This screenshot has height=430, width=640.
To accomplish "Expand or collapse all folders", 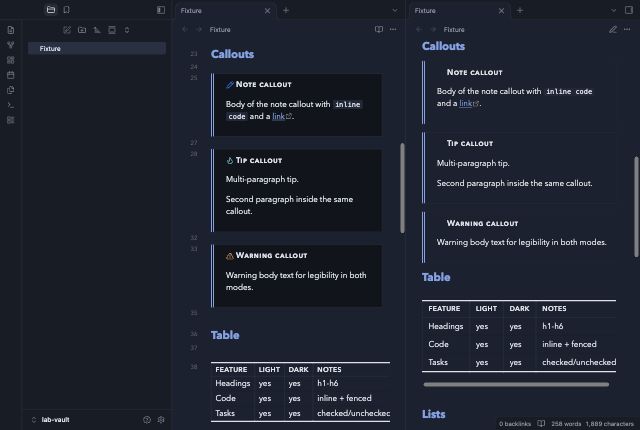I will pos(127,30).
